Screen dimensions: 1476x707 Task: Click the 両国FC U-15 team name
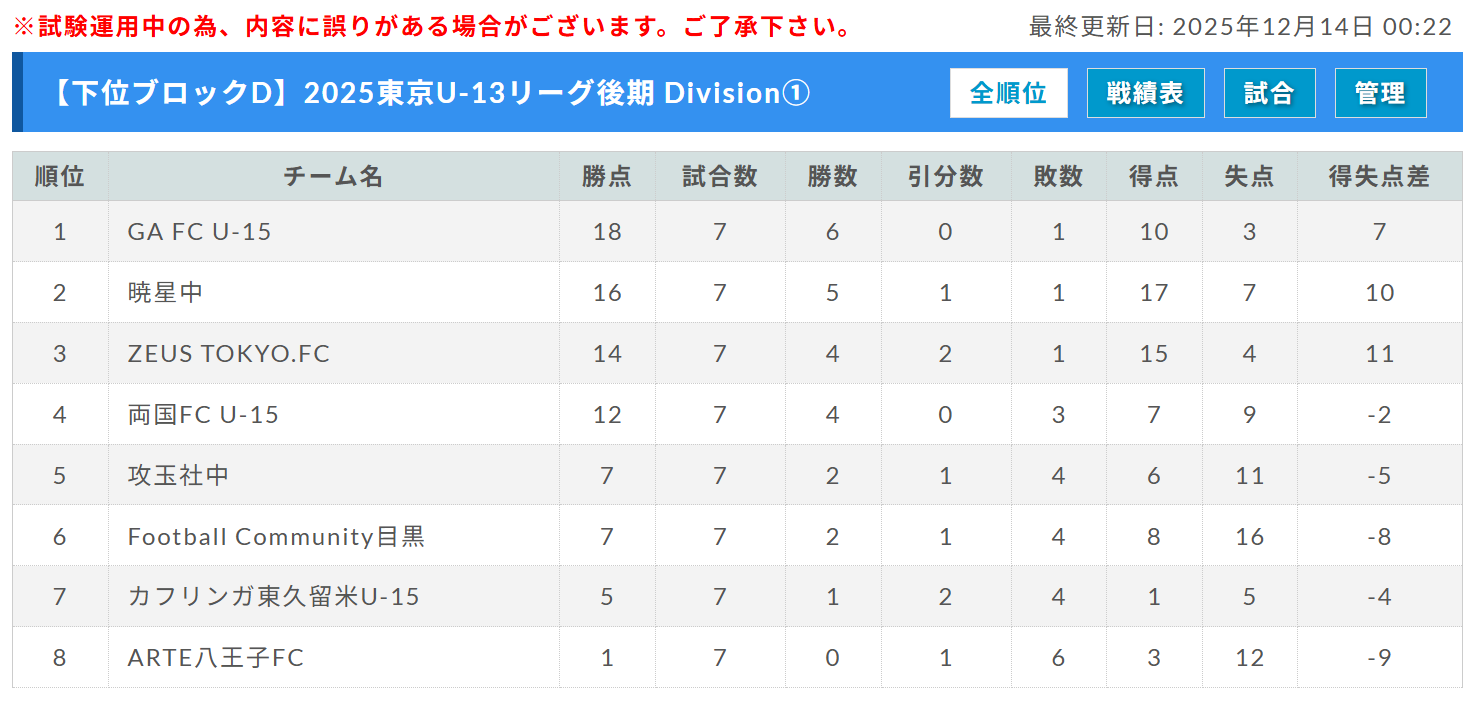click(203, 415)
